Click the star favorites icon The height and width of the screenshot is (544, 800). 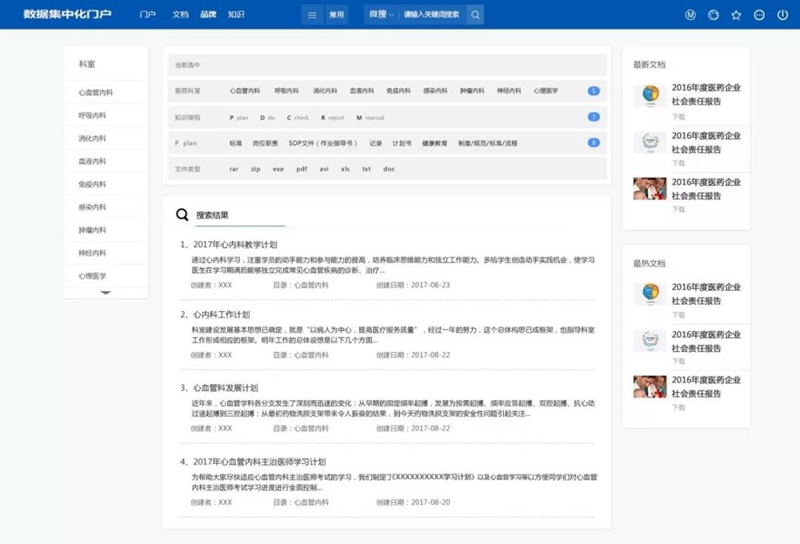[x=736, y=15]
